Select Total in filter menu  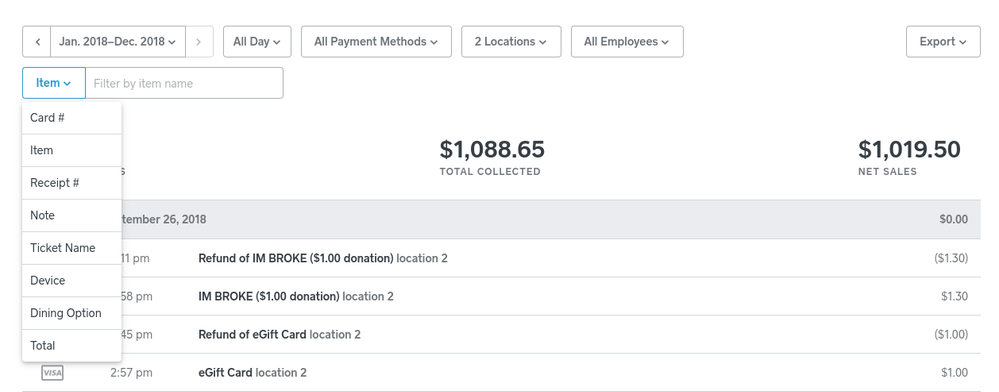tap(71, 345)
